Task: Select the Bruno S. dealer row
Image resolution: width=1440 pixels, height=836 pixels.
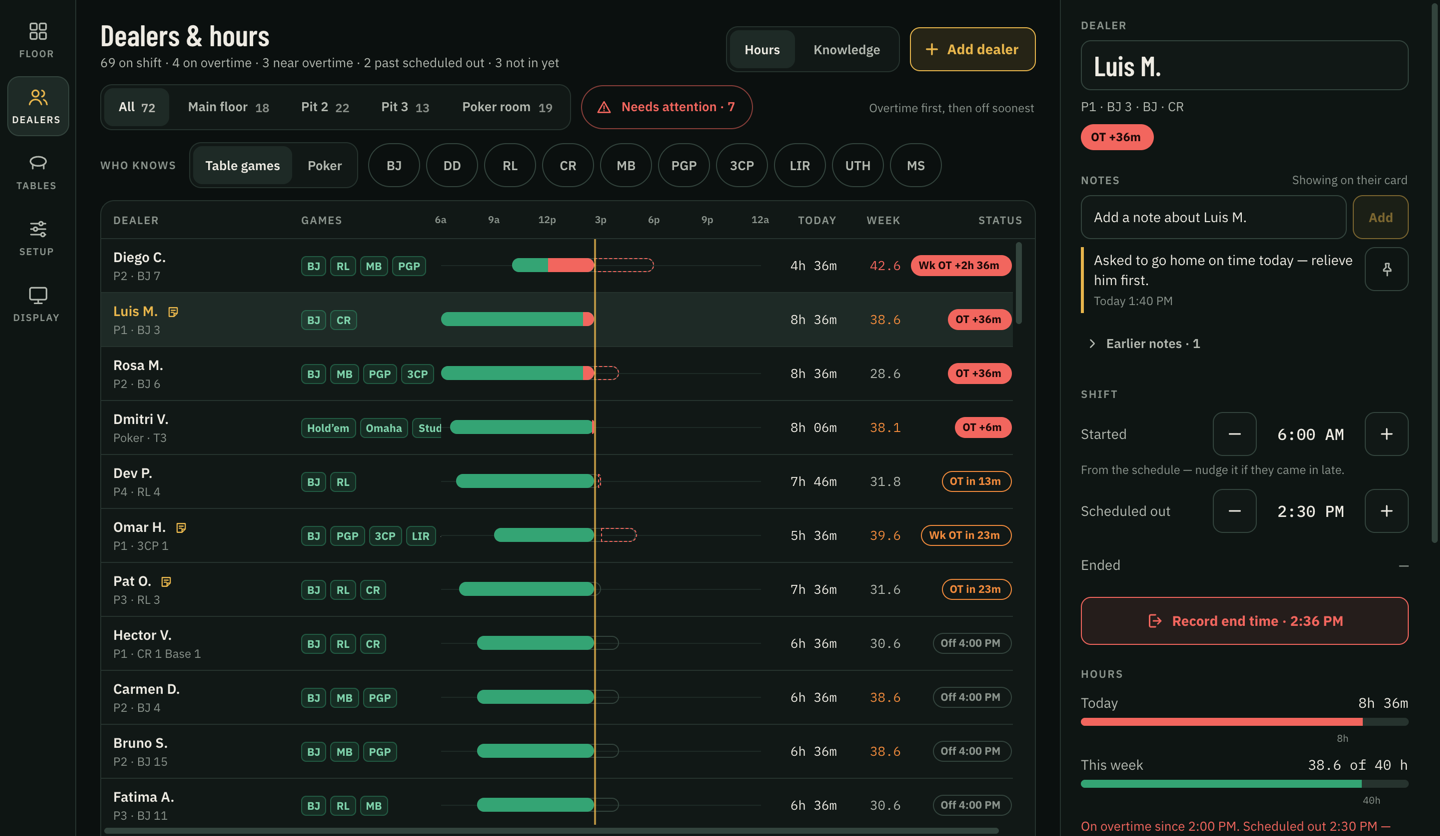Action: [557, 752]
